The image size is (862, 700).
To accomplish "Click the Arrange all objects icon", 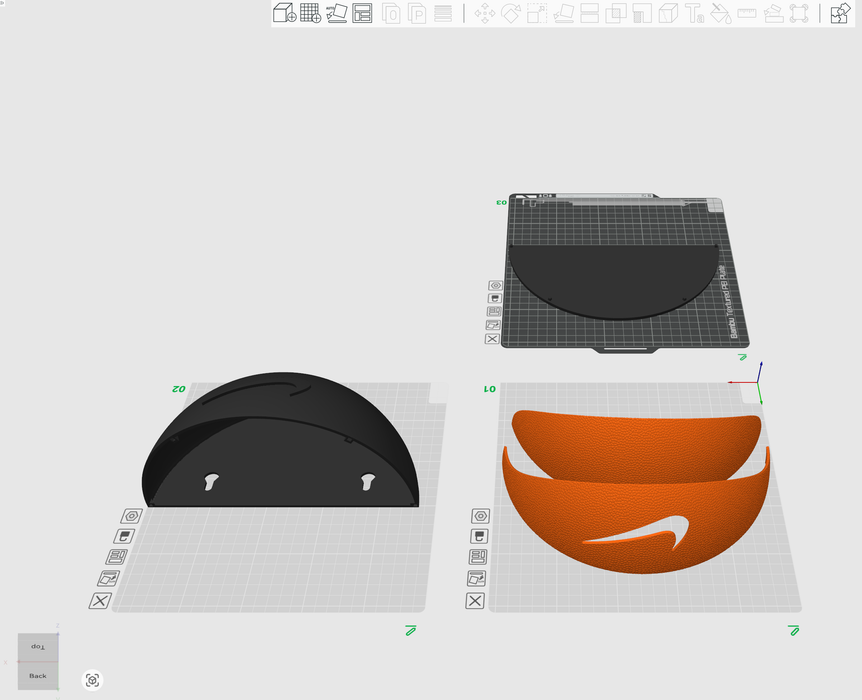I will [363, 13].
